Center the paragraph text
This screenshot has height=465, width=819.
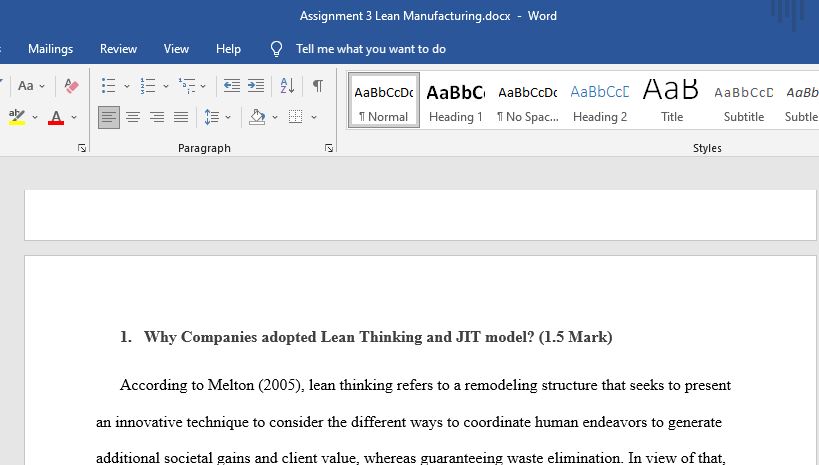[133, 117]
